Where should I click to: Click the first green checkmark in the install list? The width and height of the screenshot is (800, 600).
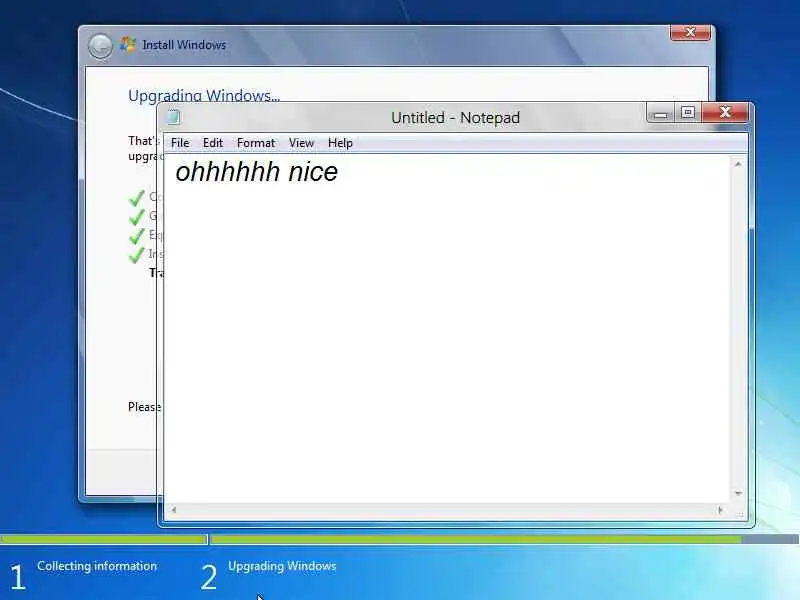[x=136, y=197]
